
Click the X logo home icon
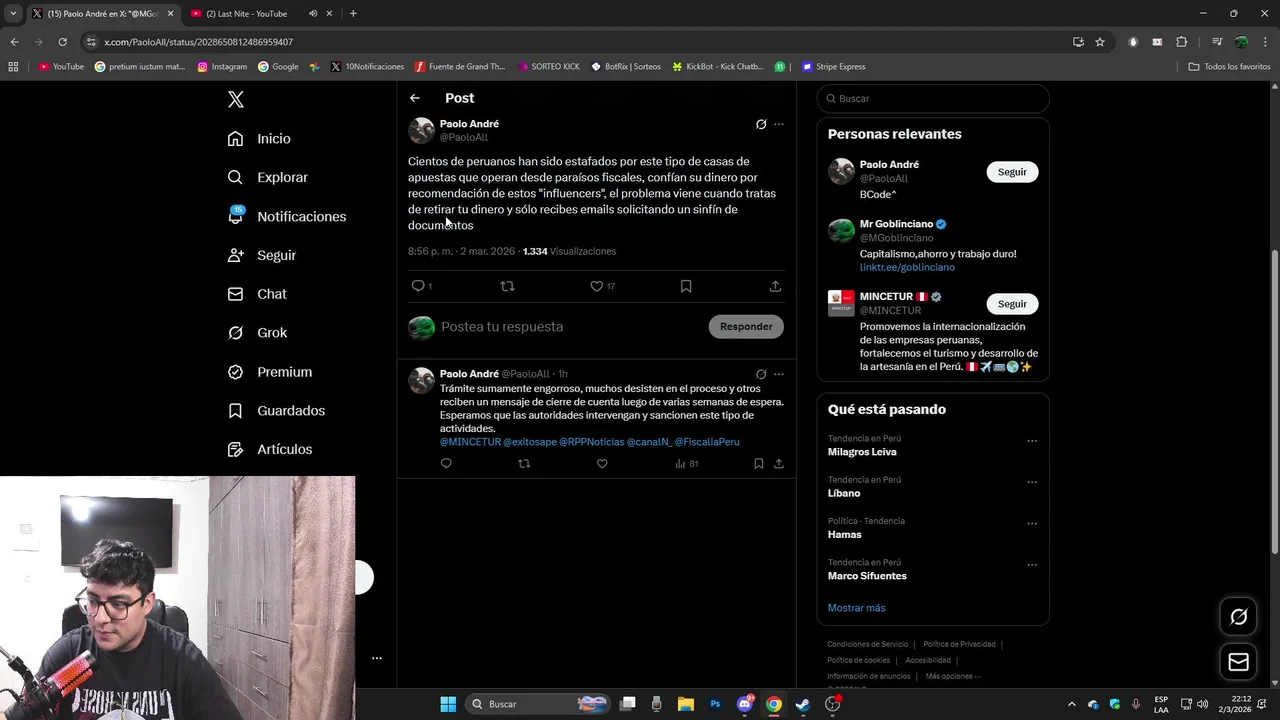[x=236, y=99]
